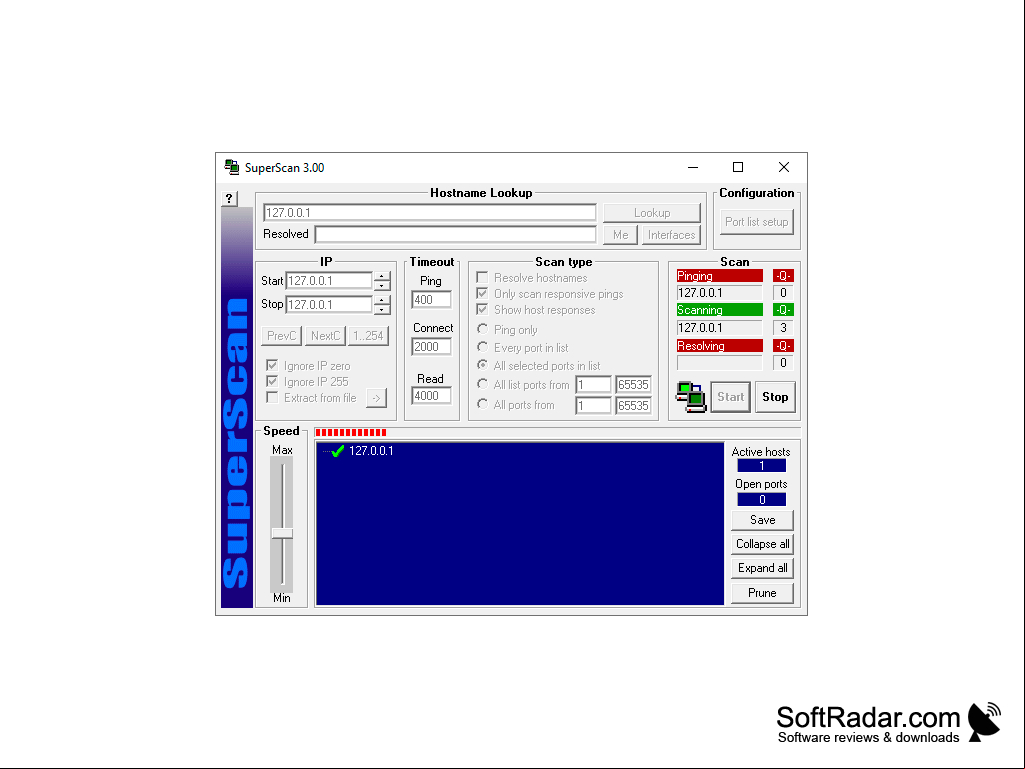1025x769 pixels.
Task: Toggle Ignore IP zero checkbox
Action: click(x=272, y=366)
